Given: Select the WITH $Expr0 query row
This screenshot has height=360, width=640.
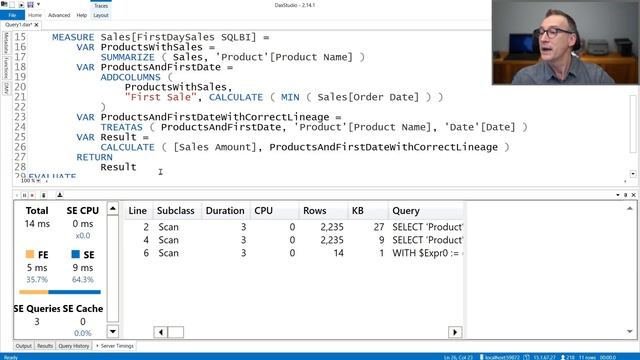Looking at the screenshot, I should click(x=294, y=253).
